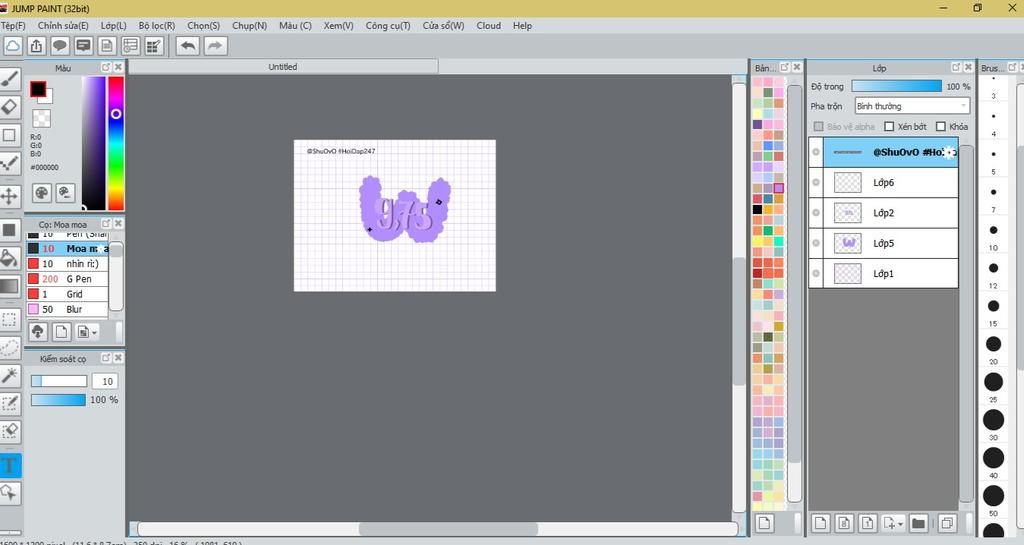The height and width of the screenshot is (545, 1024).
Task: Adjust brush opacity 100 % slider
Action: pyautogui.click(x=58, y=399)
